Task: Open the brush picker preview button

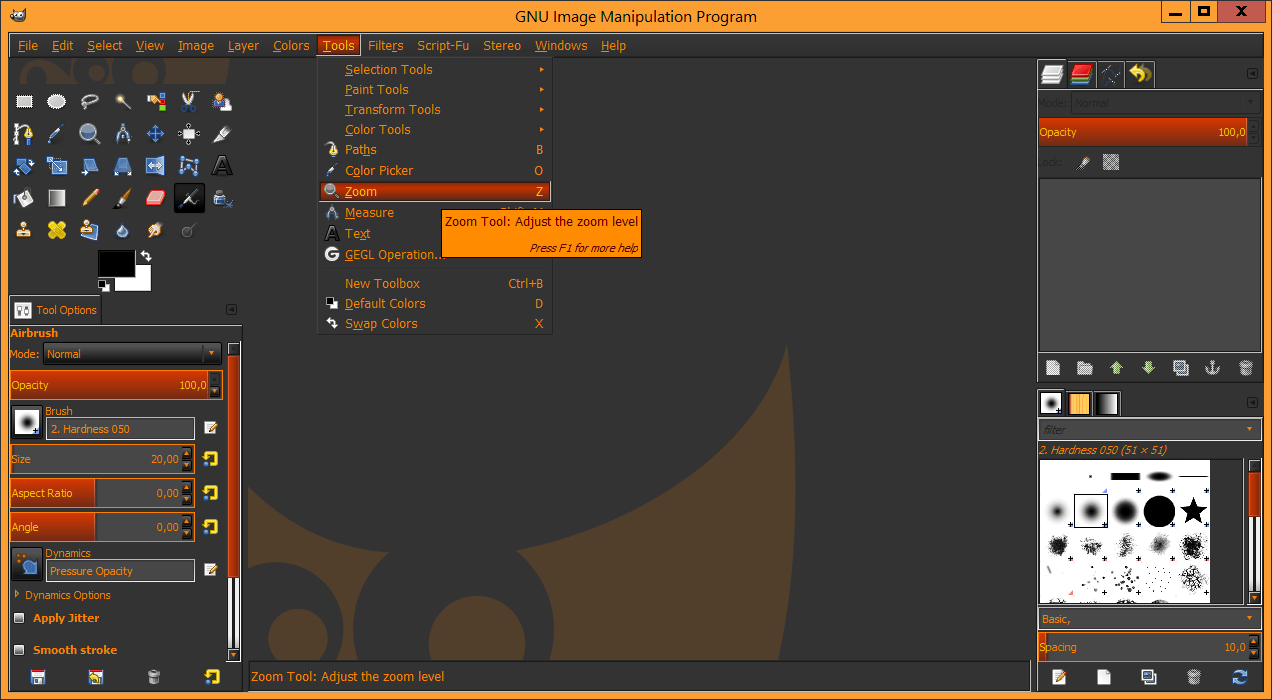Action: click(26, 420)
